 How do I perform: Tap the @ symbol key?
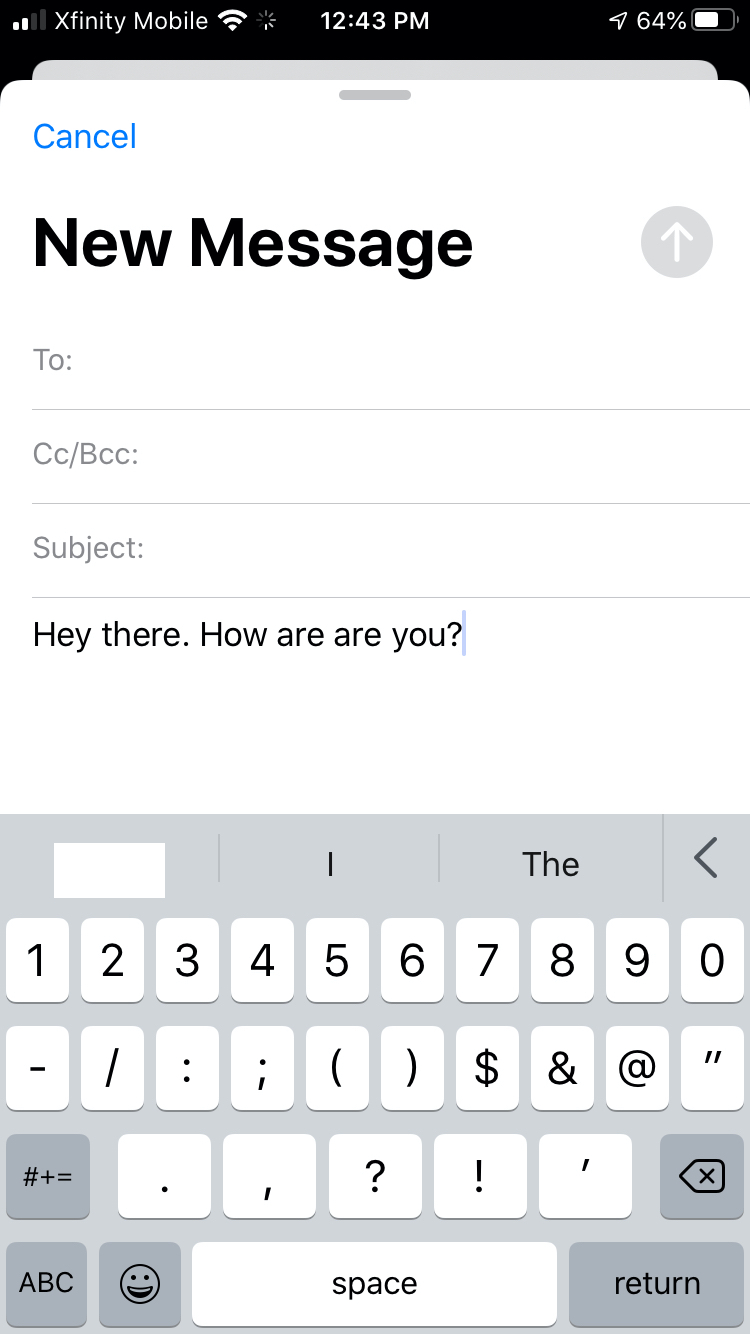[637, 1068]
